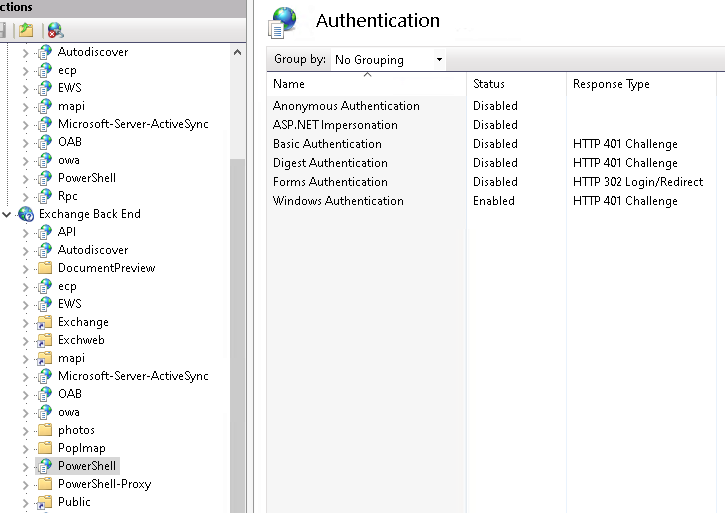Screen dimensions: 725x513
Task: Click Disabled status of Basic Authentication
Action: (x=495, y=144)
